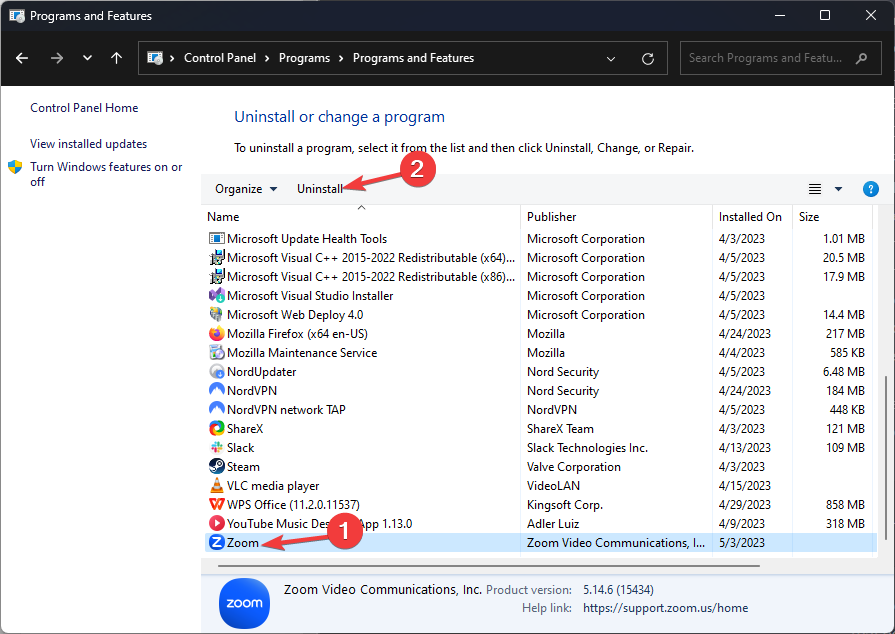
Task: Click the 4/29/2023 install date cell
Action: (744, 504)
